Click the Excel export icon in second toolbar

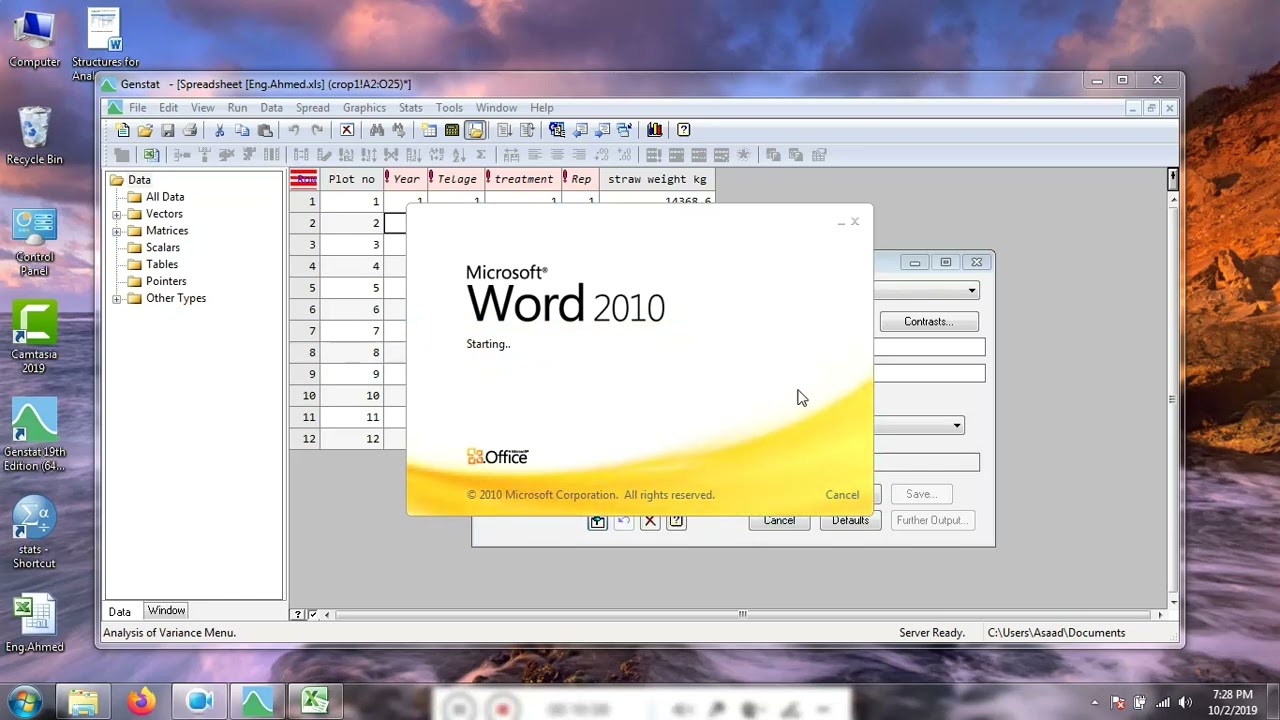point(151,155)
